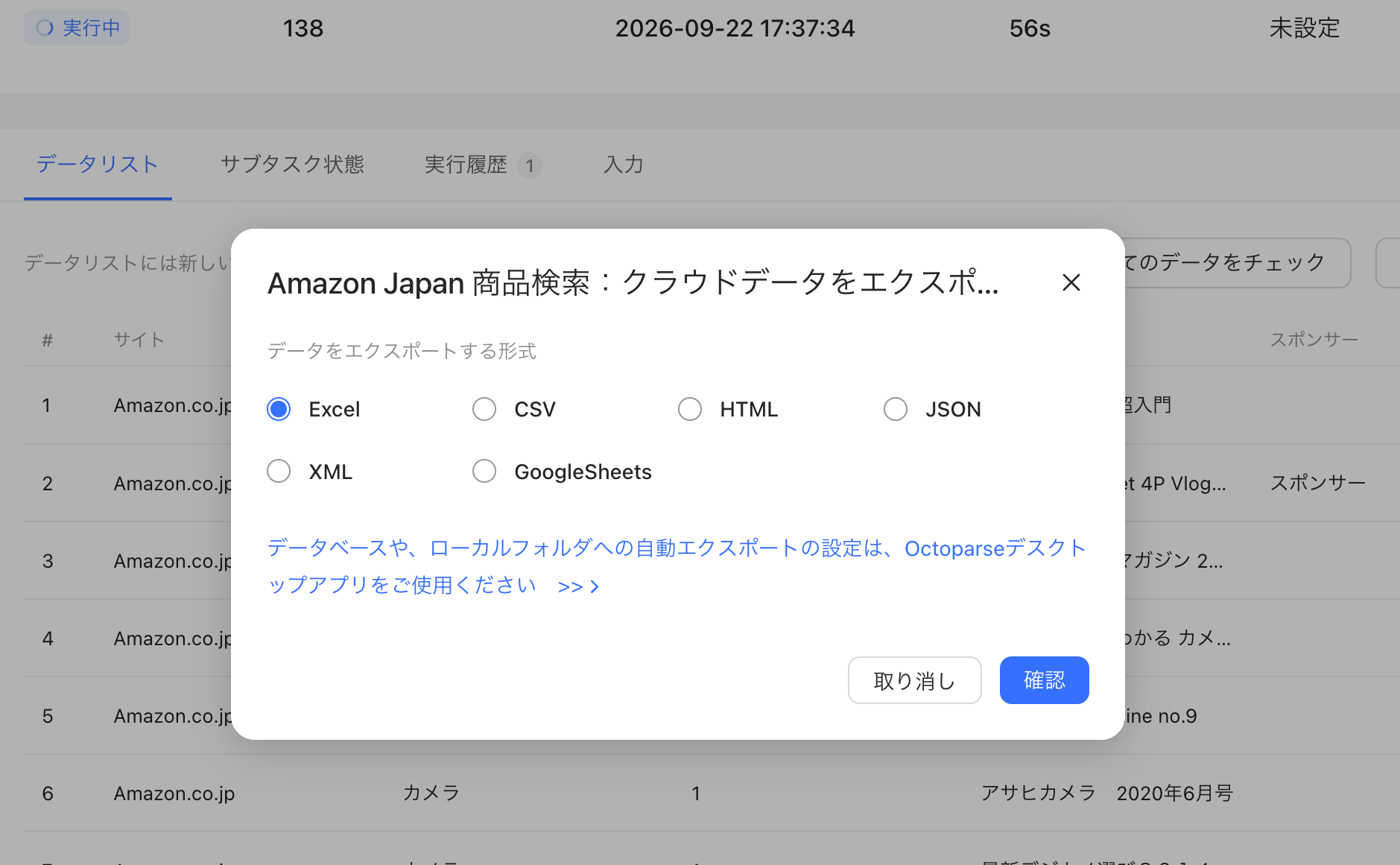1400x865 pixels.
Task: Click the 未設定 value in the top row
Action: pos(1304,28)
